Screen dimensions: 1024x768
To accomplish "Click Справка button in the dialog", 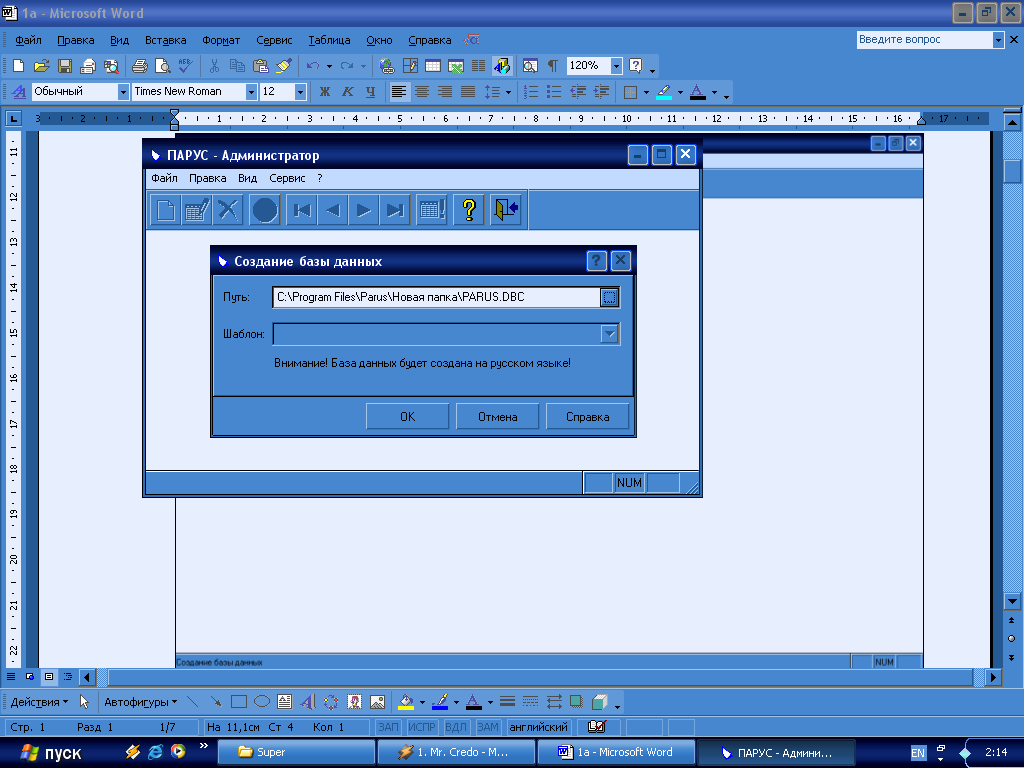I will pos(588,417).
